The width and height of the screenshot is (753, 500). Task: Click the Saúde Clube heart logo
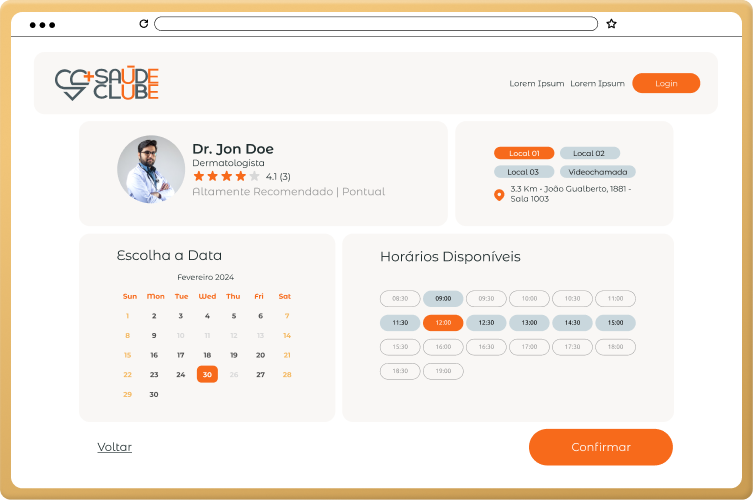coord(74,83)
